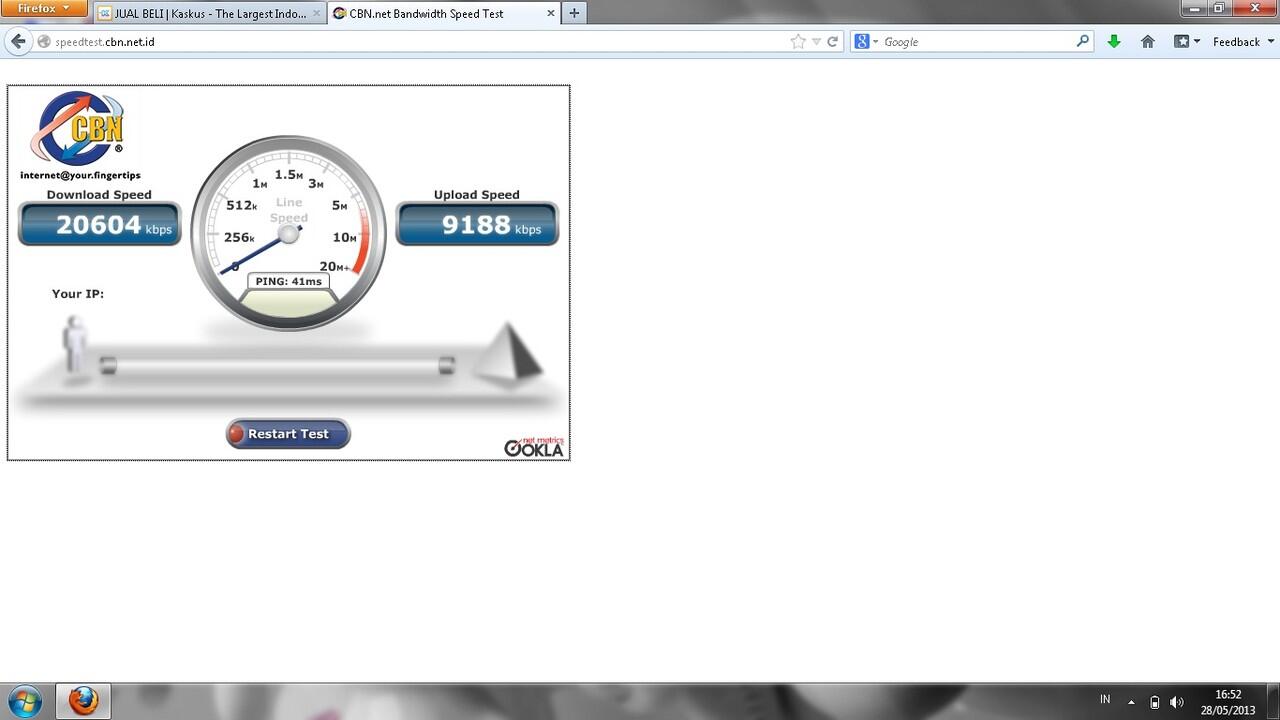This screenshot has height=720, width=1280.
Task: Click the CBN logo
Action: coord(78,128)
